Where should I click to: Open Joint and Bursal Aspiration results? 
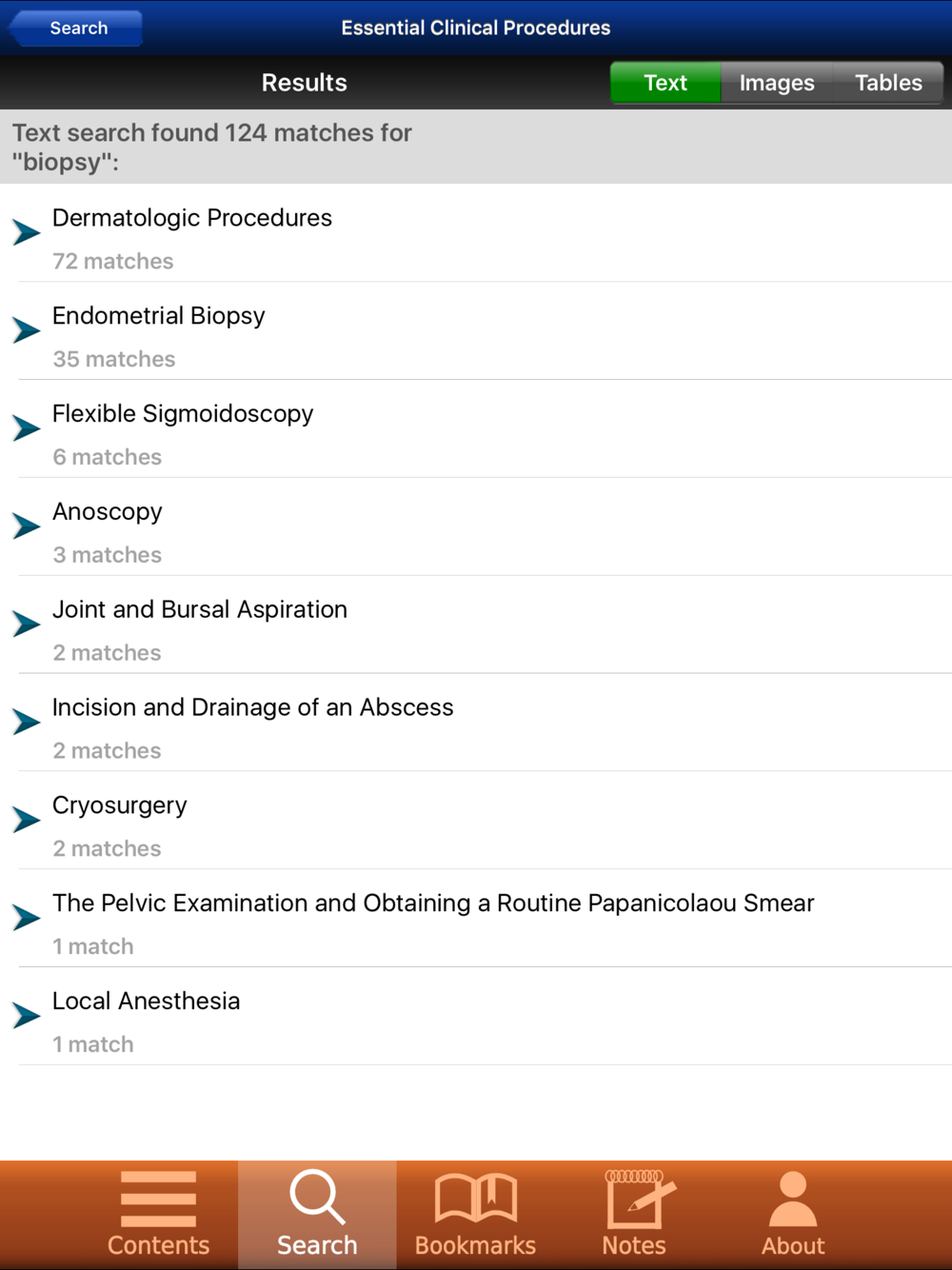coord(476,625)
